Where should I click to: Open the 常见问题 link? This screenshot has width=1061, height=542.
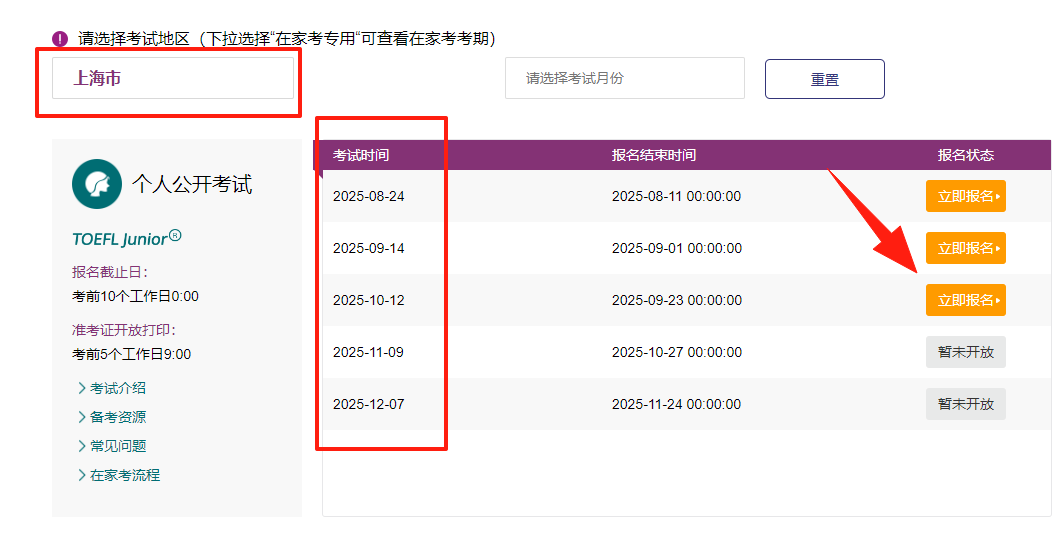[118, 447]
